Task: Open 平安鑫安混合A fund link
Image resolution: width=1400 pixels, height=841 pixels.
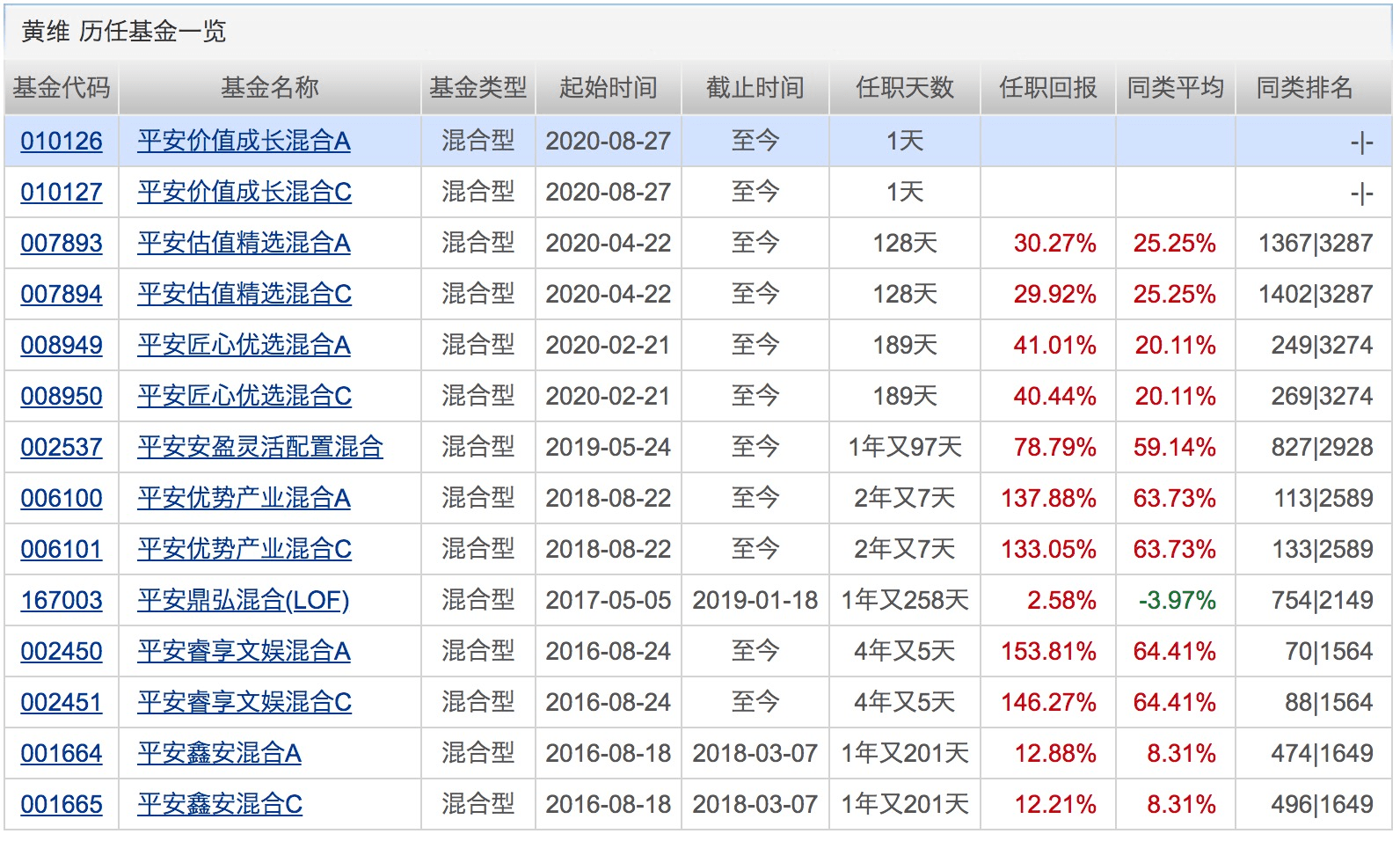Action: coord(219,753)
